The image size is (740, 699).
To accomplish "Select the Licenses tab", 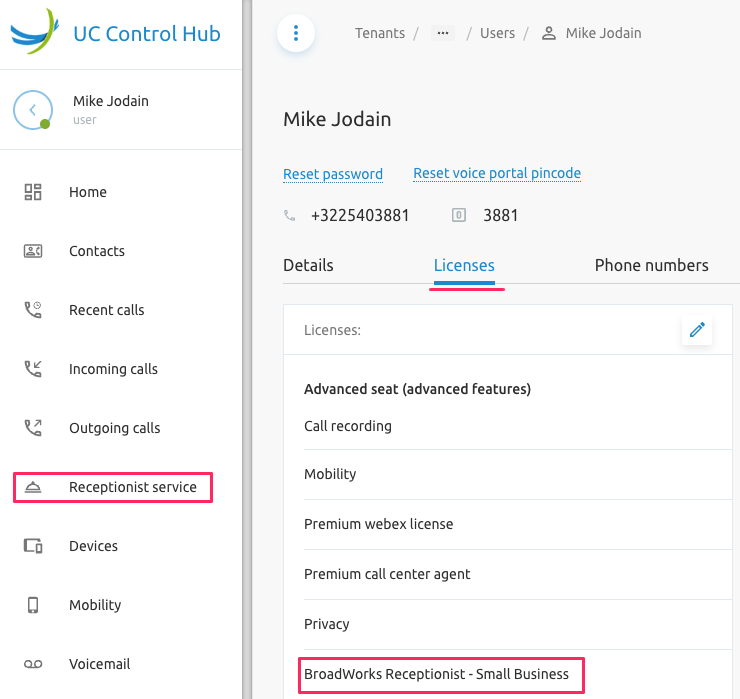I will (464, 265).
